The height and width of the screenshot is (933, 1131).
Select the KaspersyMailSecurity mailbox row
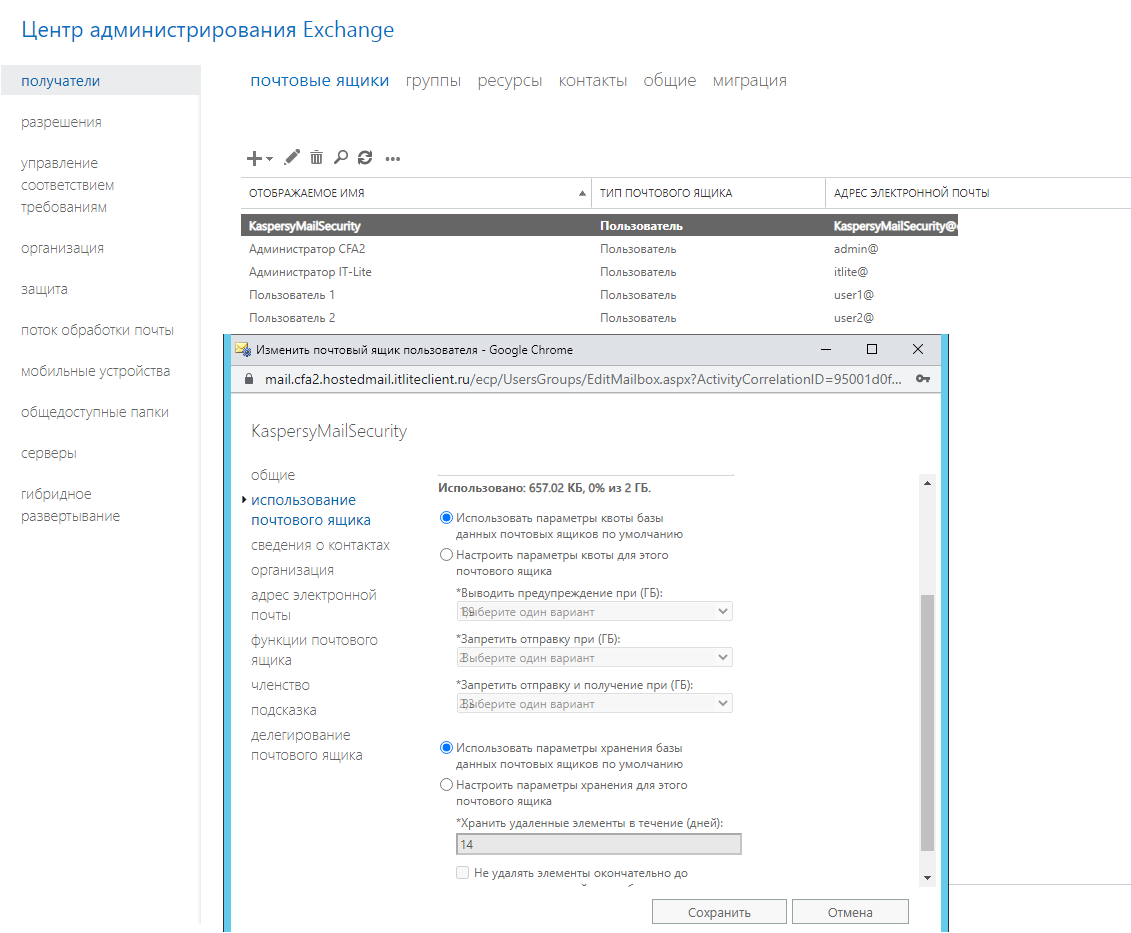point(599,226)
